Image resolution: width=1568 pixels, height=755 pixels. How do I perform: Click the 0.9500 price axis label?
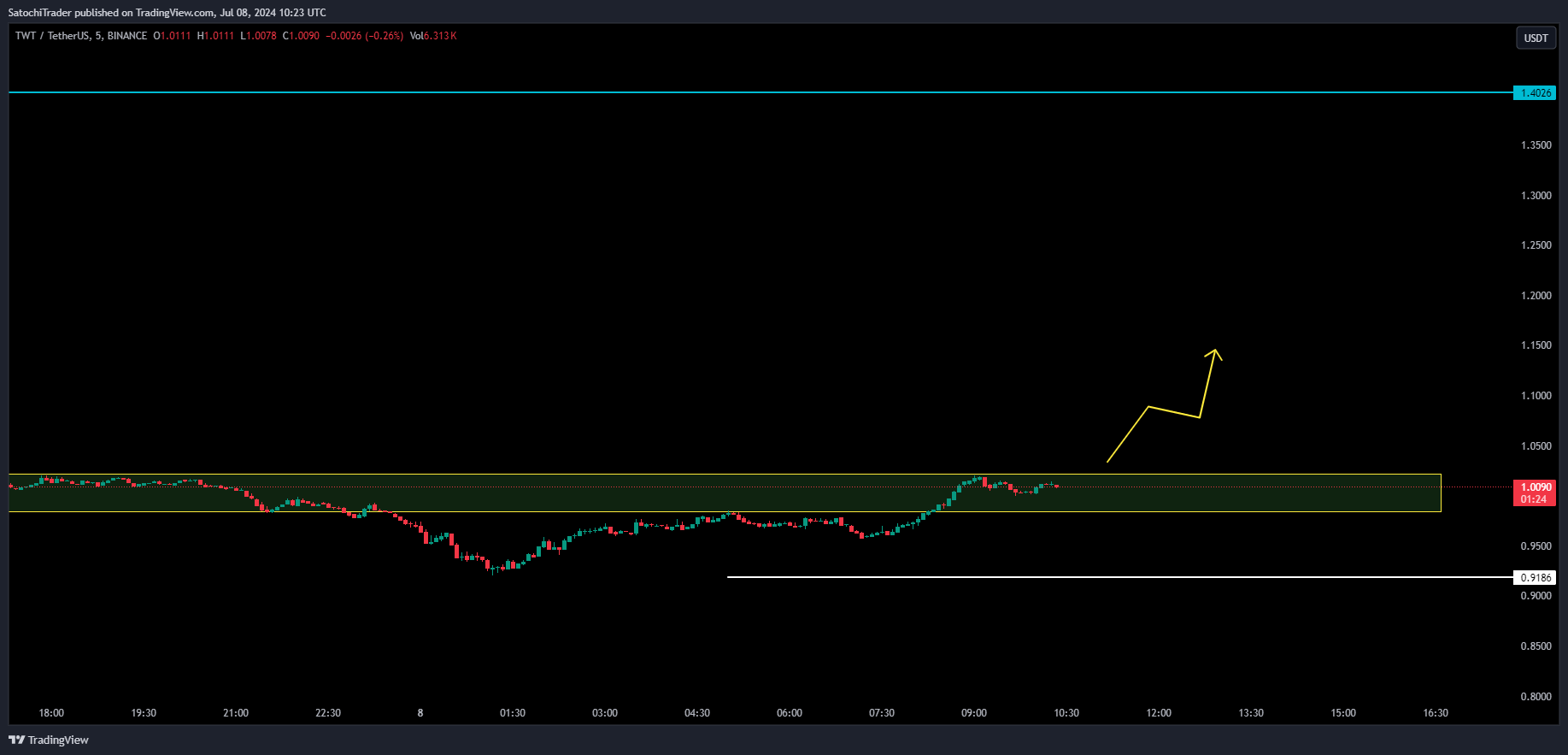(x=1536, y=546)
